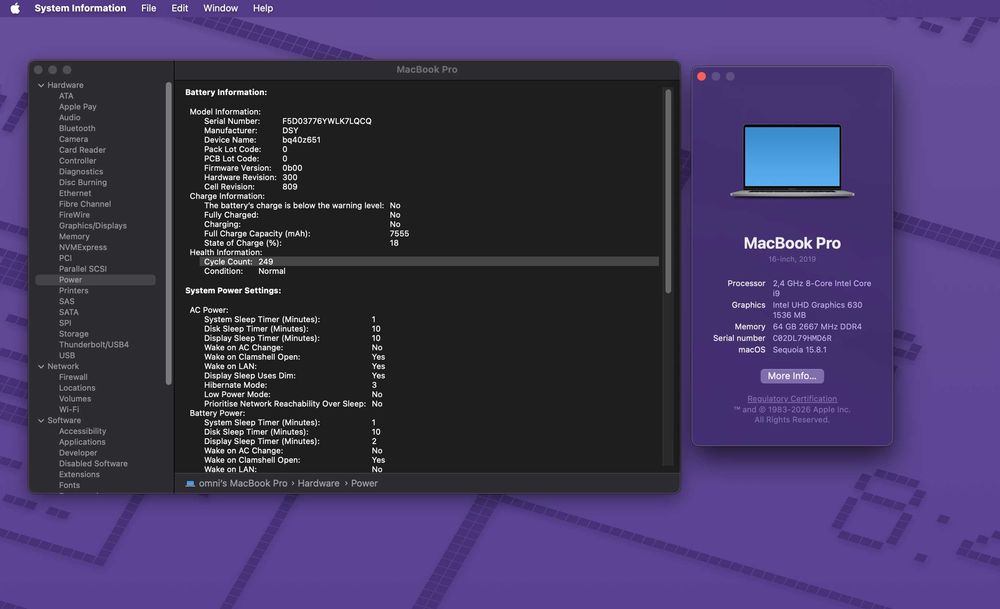Click the main pane vertical scrollbar
The image size is (1000, 609).
tap(668, 191)
